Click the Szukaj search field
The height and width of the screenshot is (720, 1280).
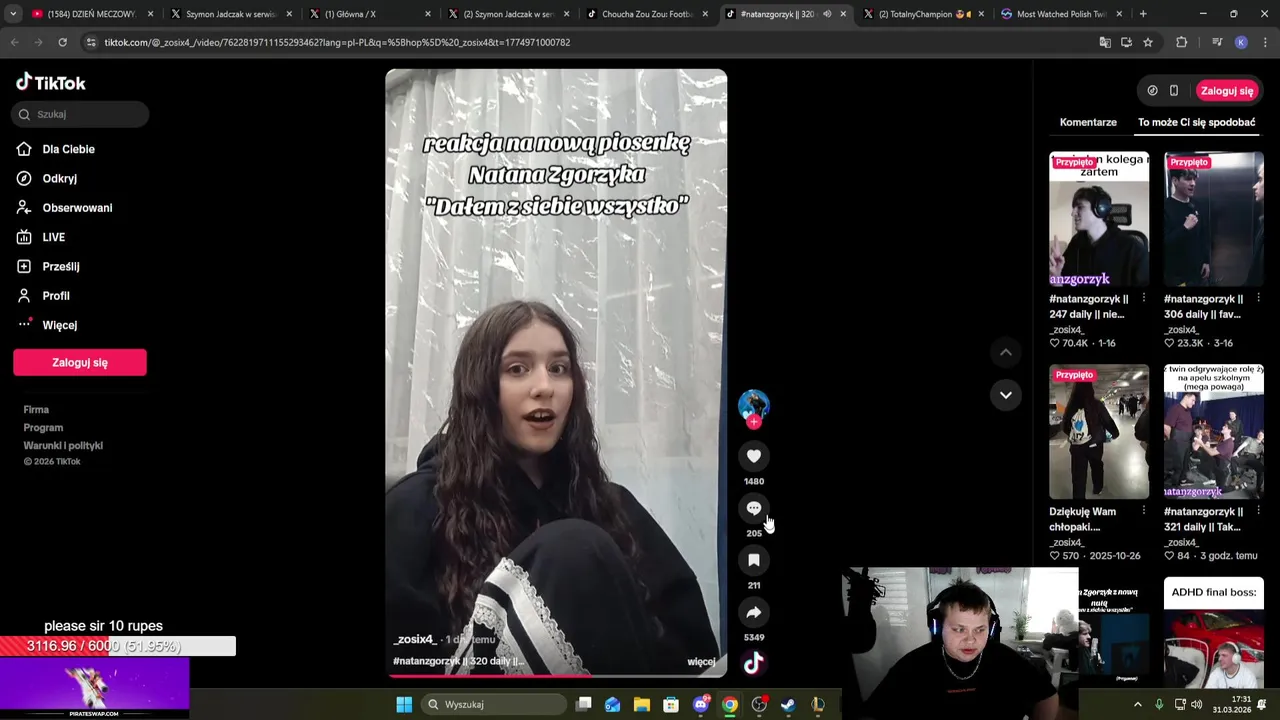(x=80, y=114)
